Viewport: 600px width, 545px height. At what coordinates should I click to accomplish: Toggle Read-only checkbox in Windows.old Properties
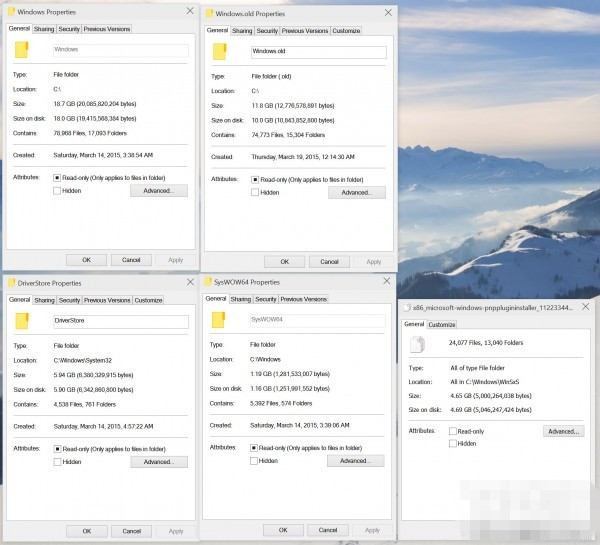point(256,180)
